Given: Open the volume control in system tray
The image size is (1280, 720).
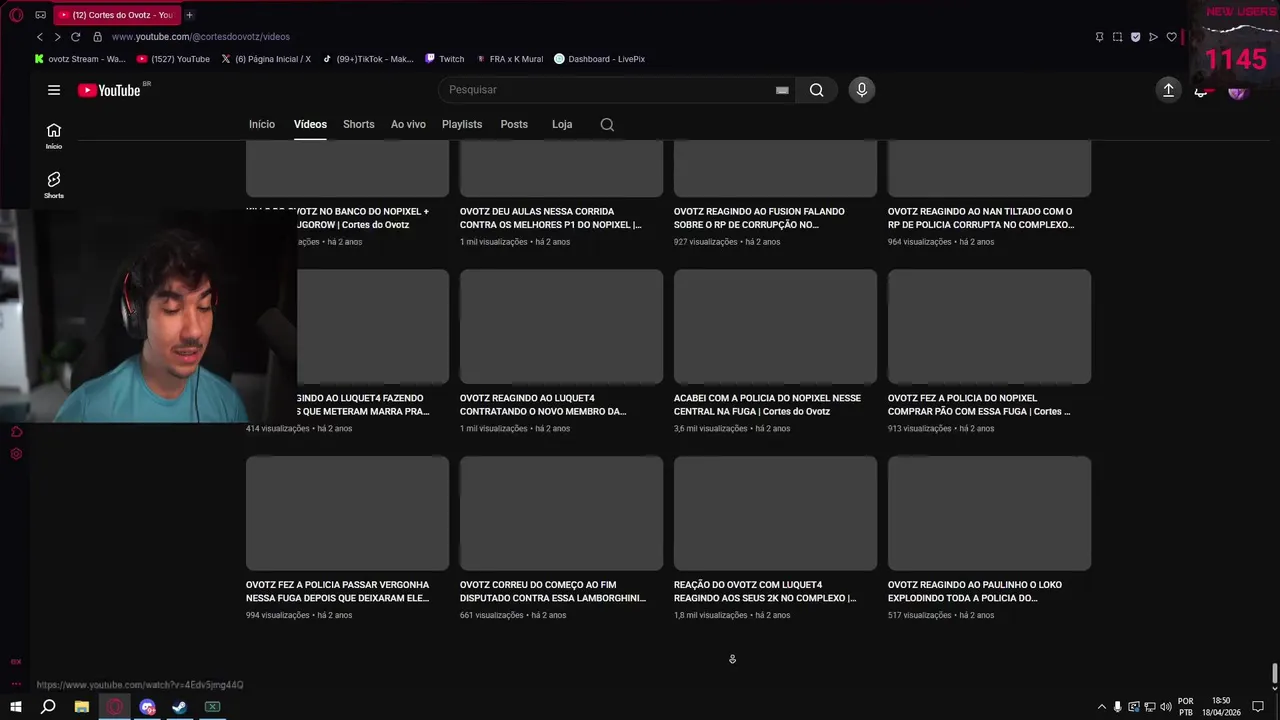Looking at the screenshot, I should 1166,707.
